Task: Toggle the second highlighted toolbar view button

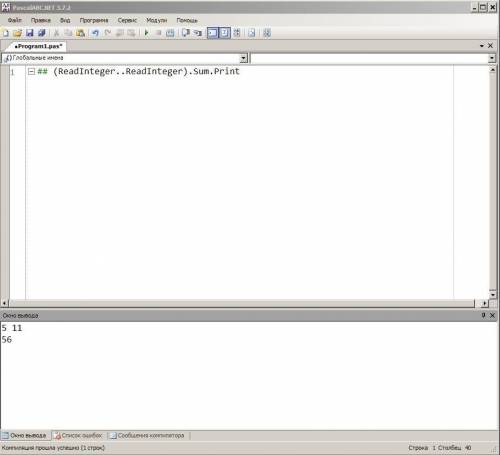Action: click(x=225, y=33)
